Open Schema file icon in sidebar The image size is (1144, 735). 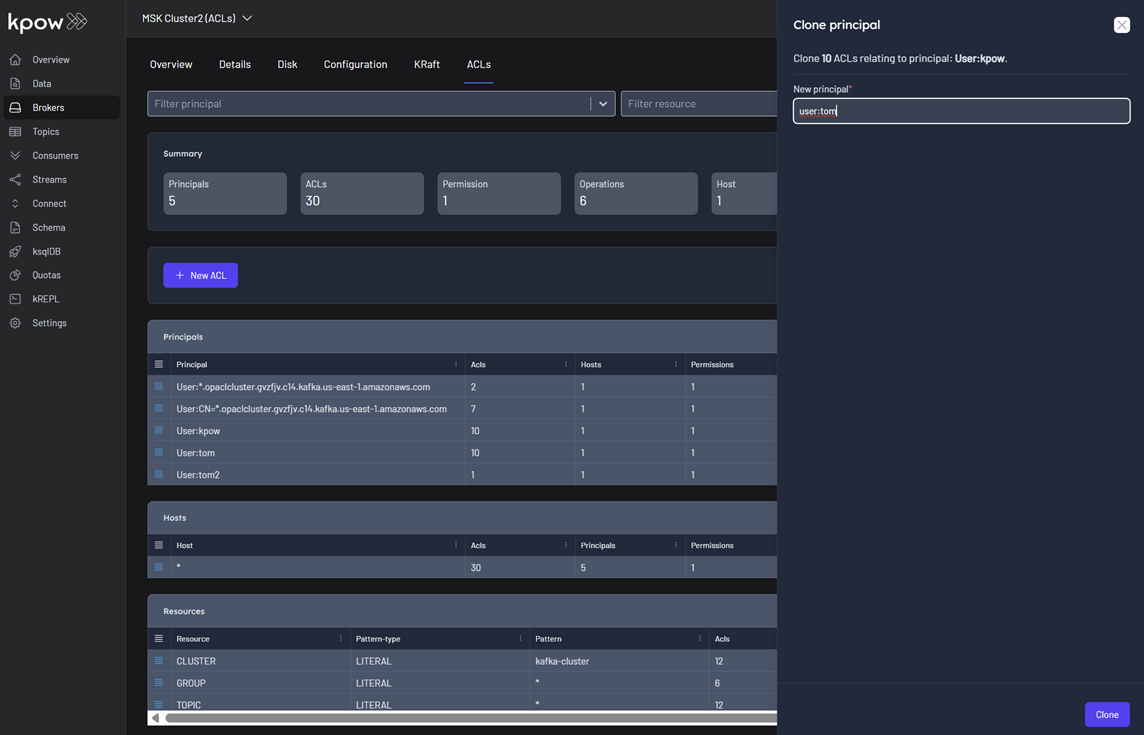tap(15, 228)
